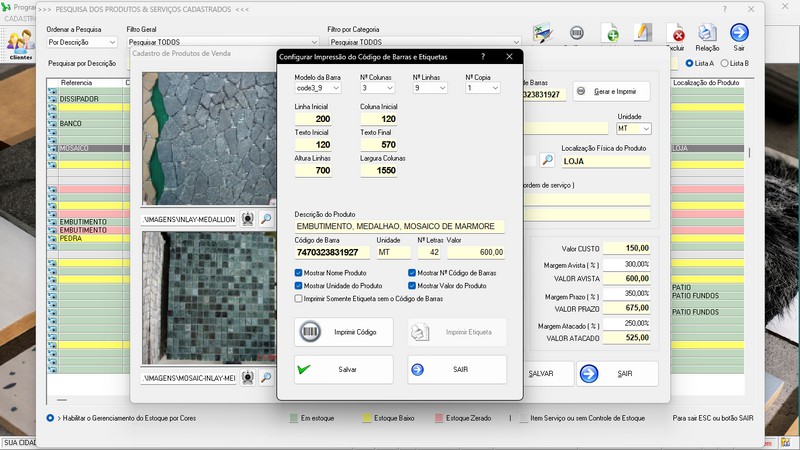The width and height of the screenshot is (800, 450).
Task: Click the Código de Barra field
Action: pyautogui.click(x=332, y=252)
